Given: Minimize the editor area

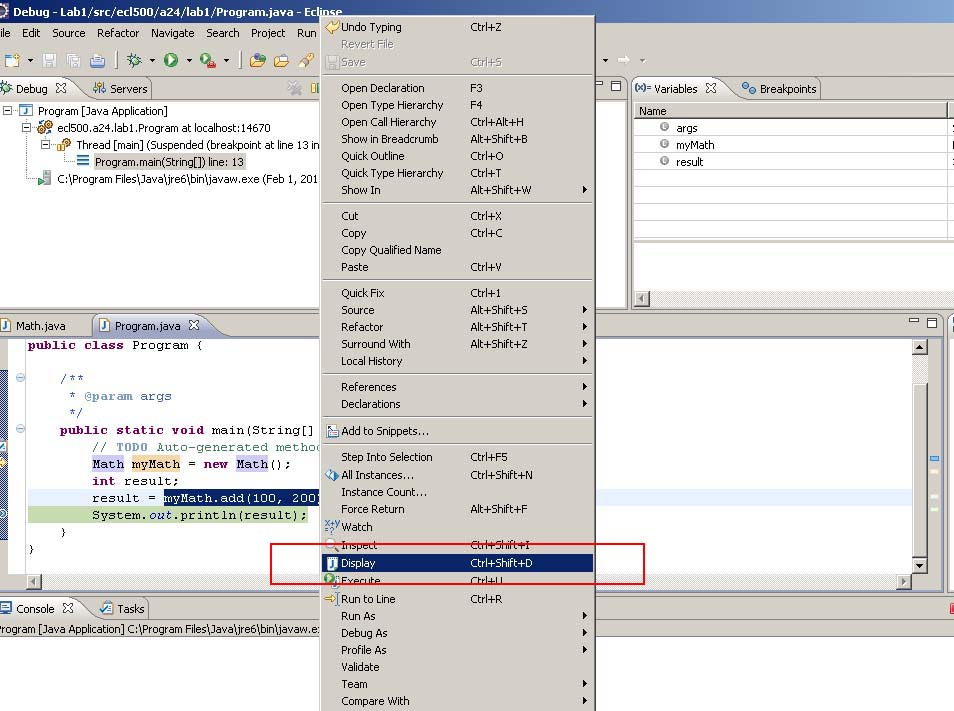Looking at the screenshot, I should [x=914, y=321].
